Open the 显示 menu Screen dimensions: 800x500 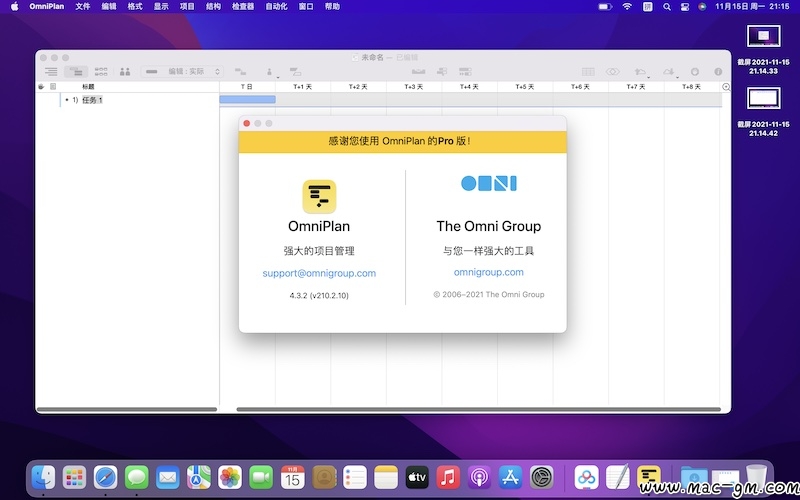[161, 7]
